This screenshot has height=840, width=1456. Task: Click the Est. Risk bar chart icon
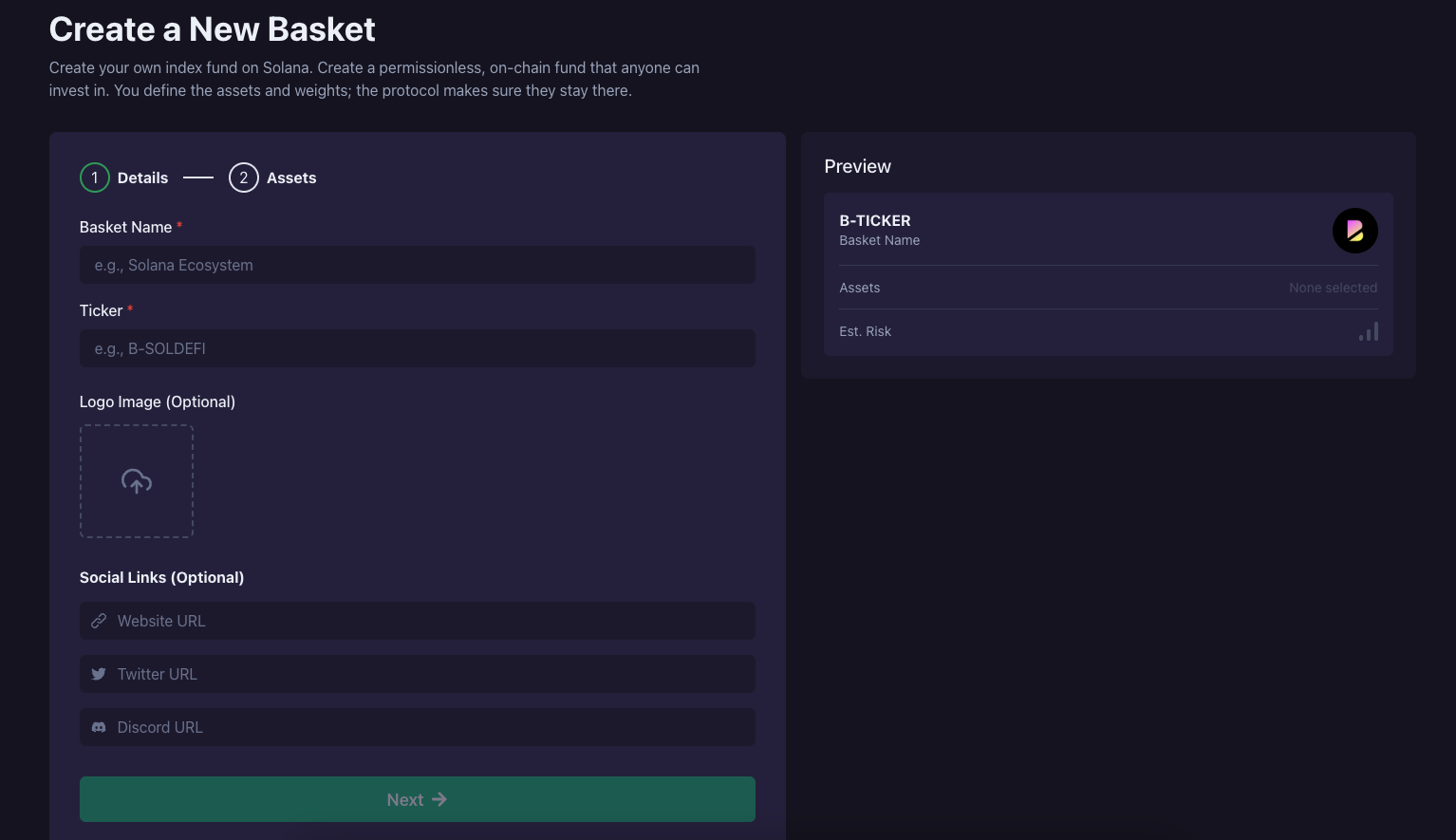[x=1368, y=331]
